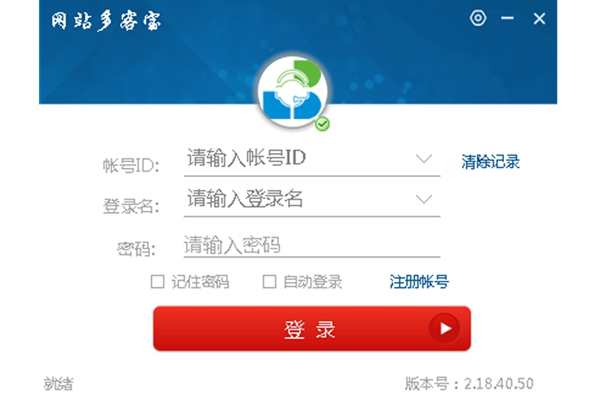Click the round customer service avatar logo
Viewport: 600px width, 400px height.
pyautogui.click(x=293, y=91)
